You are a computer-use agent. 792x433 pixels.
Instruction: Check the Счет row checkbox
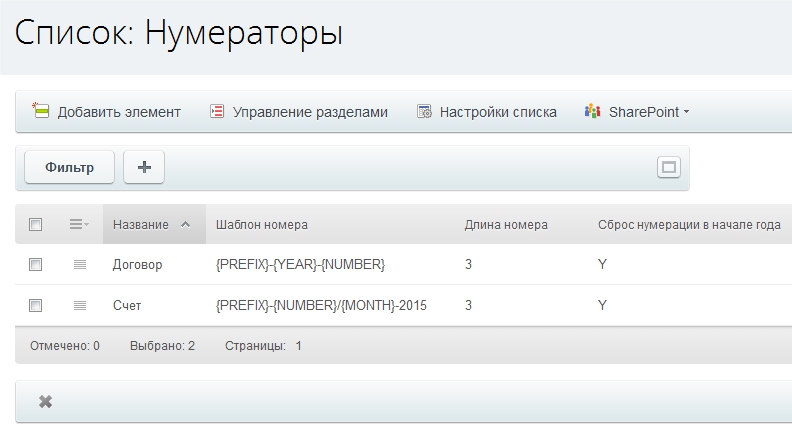click(36, 305)
